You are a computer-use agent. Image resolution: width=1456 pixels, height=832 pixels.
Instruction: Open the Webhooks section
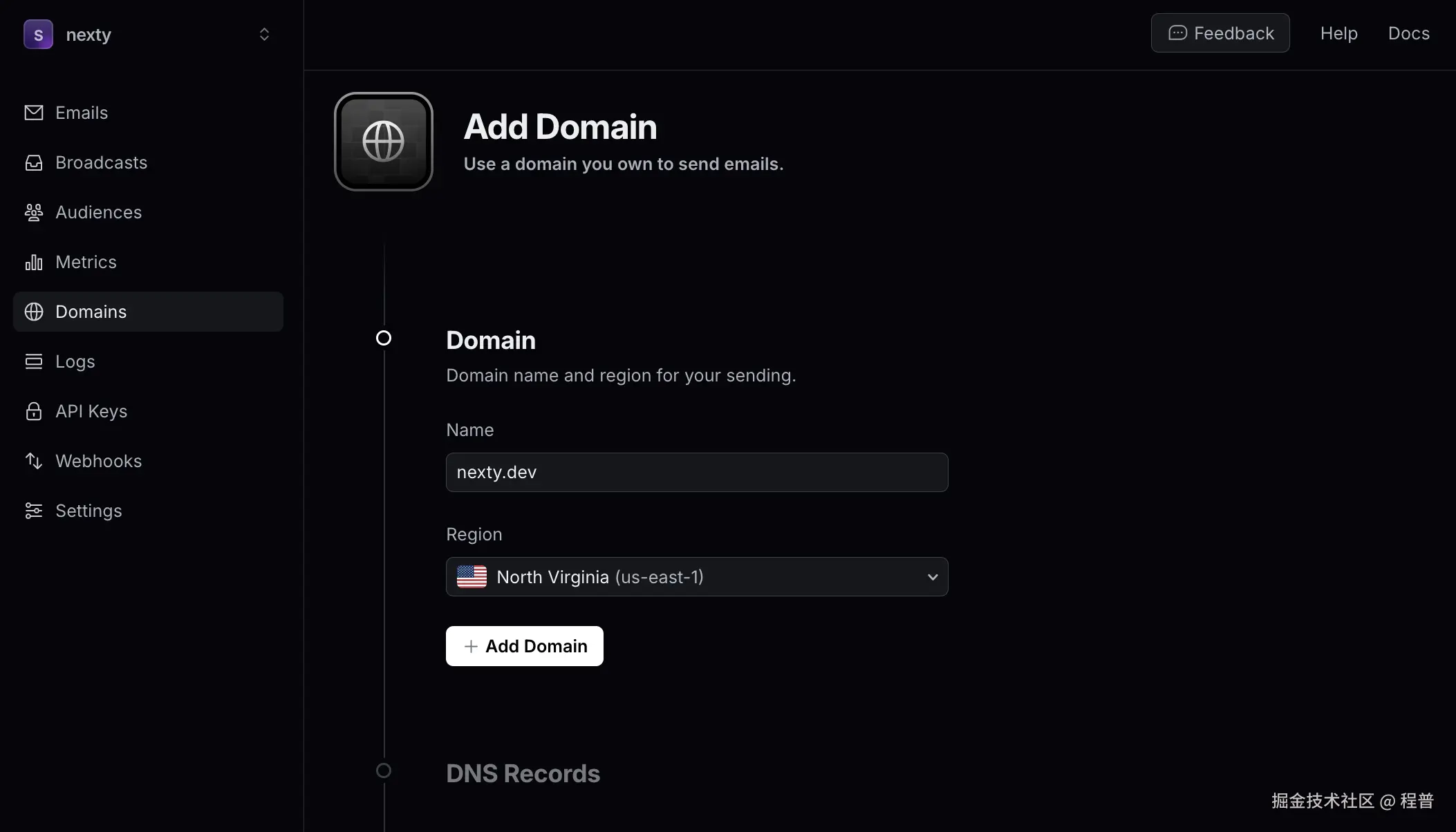click(x=98, y=461)
